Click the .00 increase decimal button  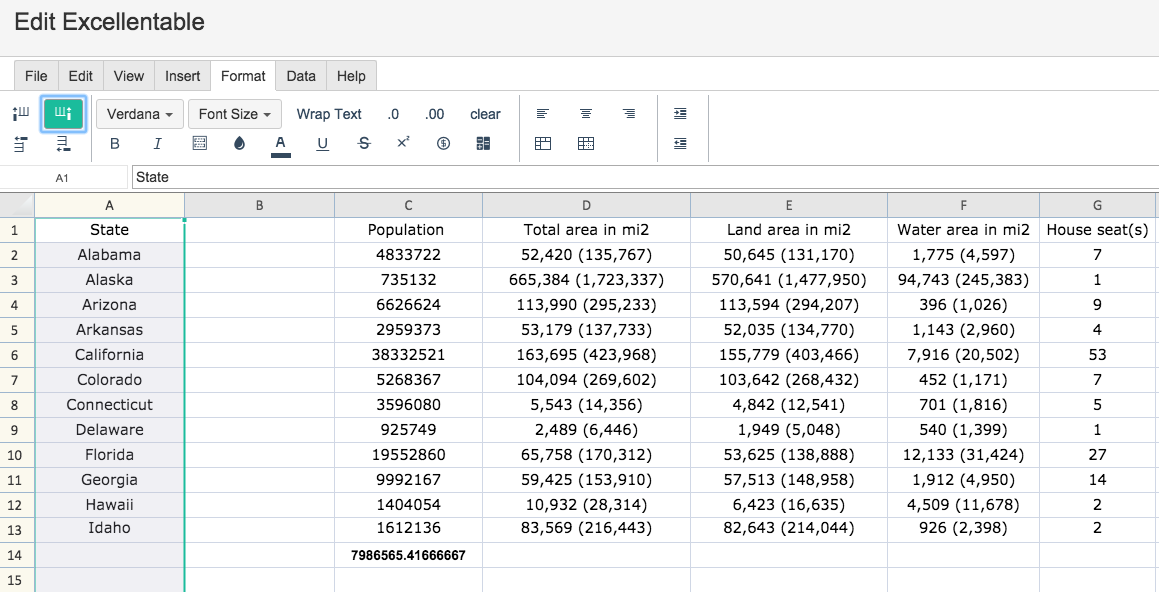[435, 114]
